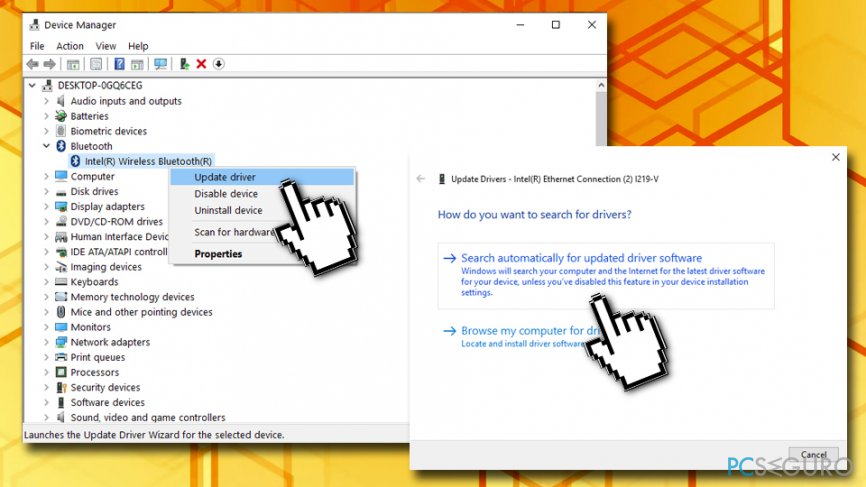Choose Update driver from context menu
Screen dimensions: 866x487
pyautogui.click(x=262, y=177)
